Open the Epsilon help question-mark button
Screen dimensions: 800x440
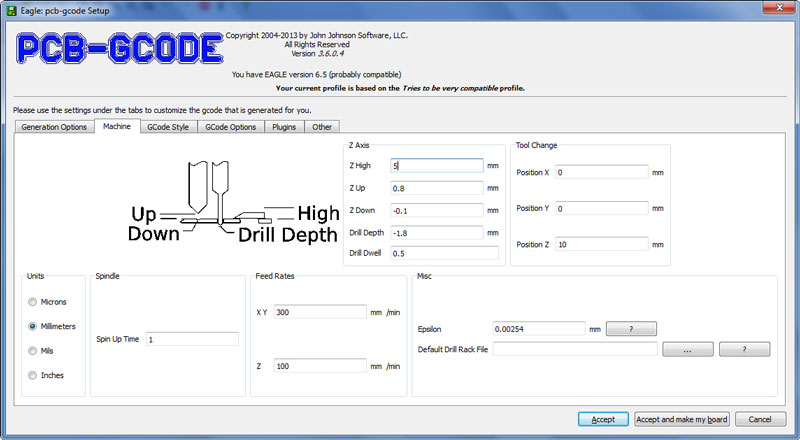[631, 329]
